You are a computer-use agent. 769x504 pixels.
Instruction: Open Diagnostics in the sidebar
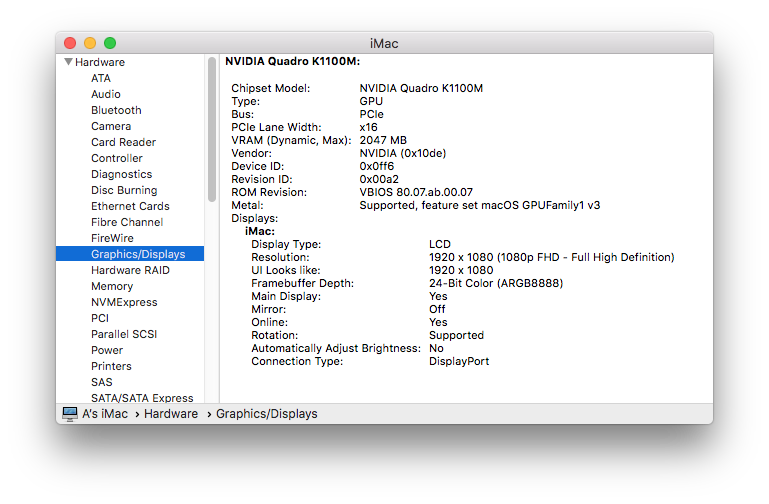click(122, 174)
